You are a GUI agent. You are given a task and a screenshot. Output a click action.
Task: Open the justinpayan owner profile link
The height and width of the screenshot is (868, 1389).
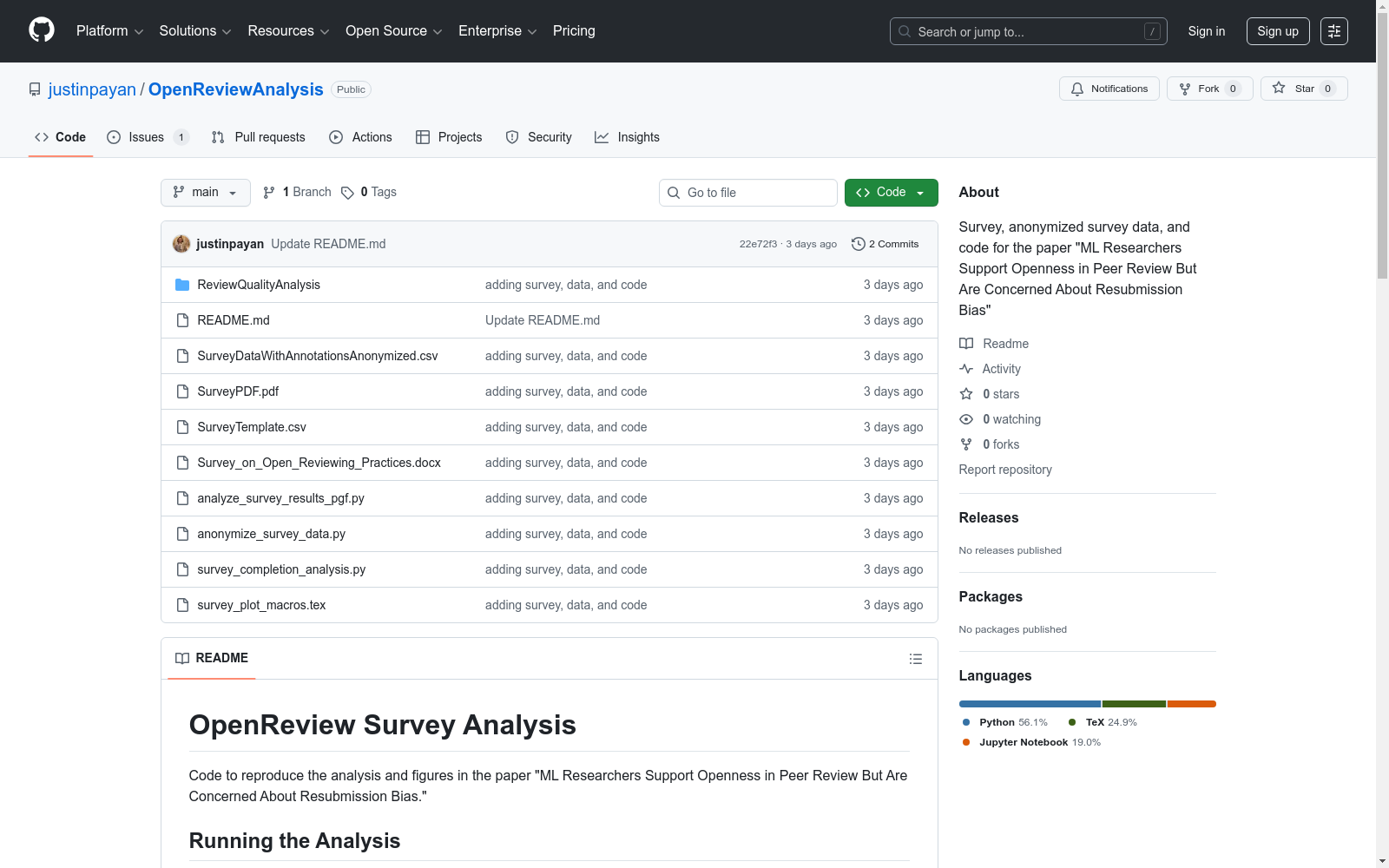[92, 89]
